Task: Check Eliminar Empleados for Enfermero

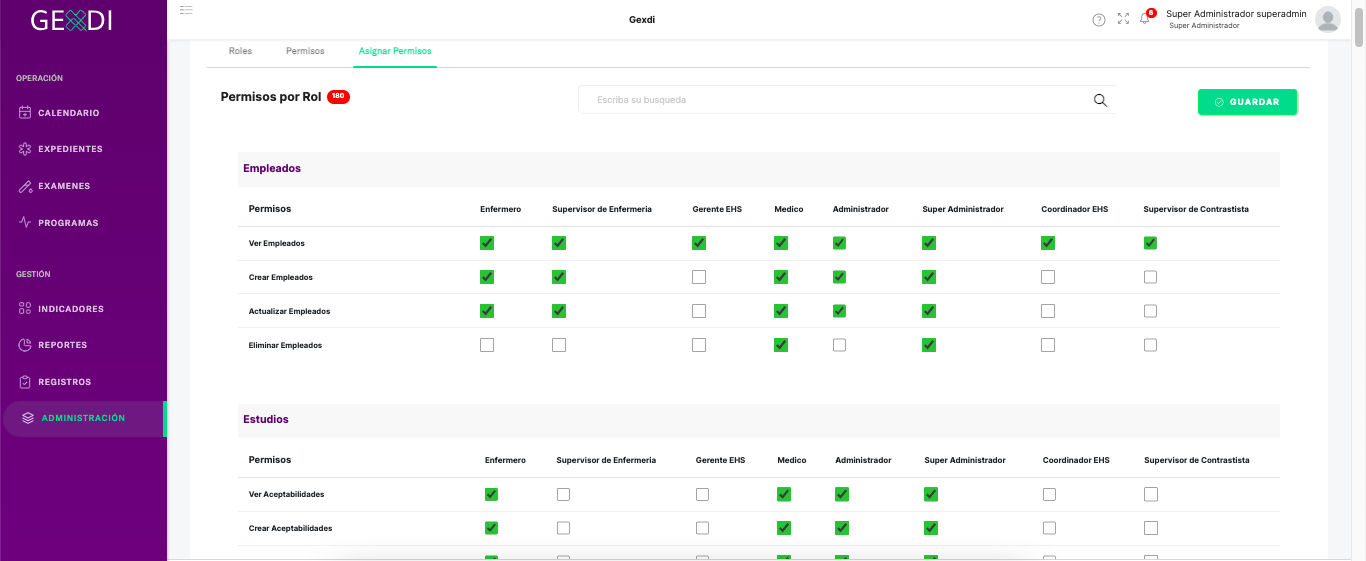Action: (487, 345)
